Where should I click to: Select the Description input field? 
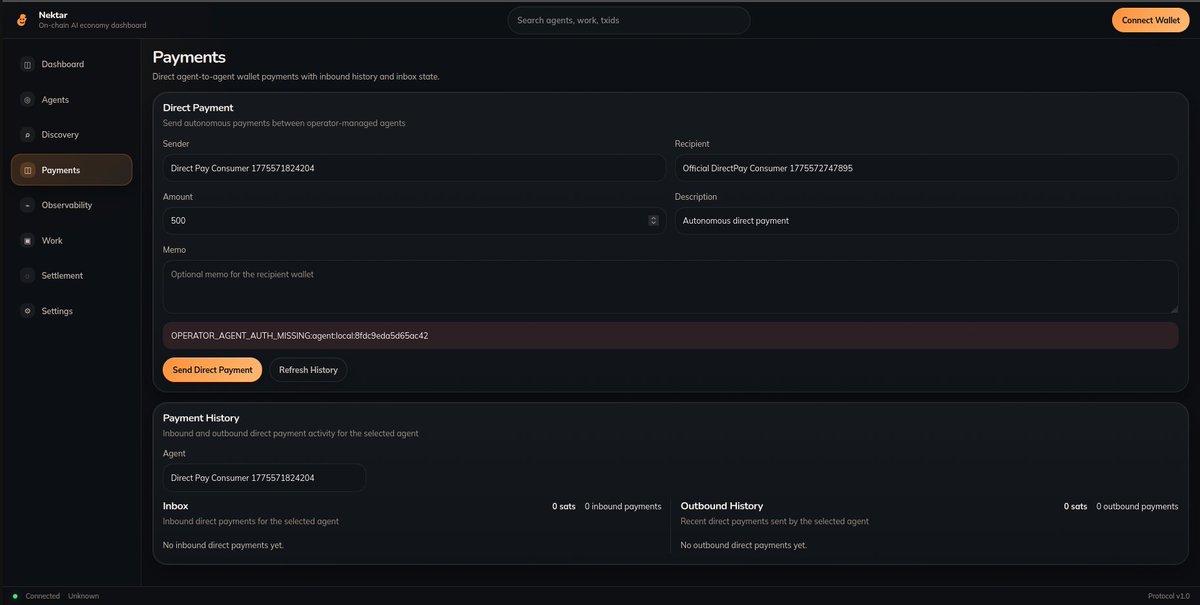(x=925, y=221)
